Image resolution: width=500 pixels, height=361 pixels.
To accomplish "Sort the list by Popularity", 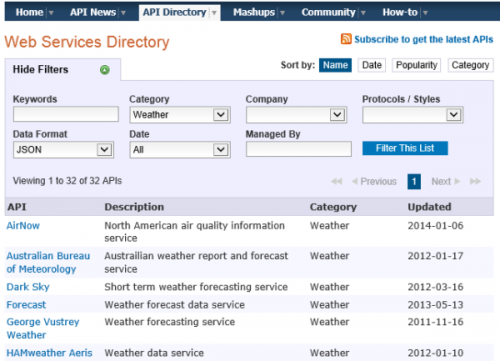I will click(x=416, y=65).
